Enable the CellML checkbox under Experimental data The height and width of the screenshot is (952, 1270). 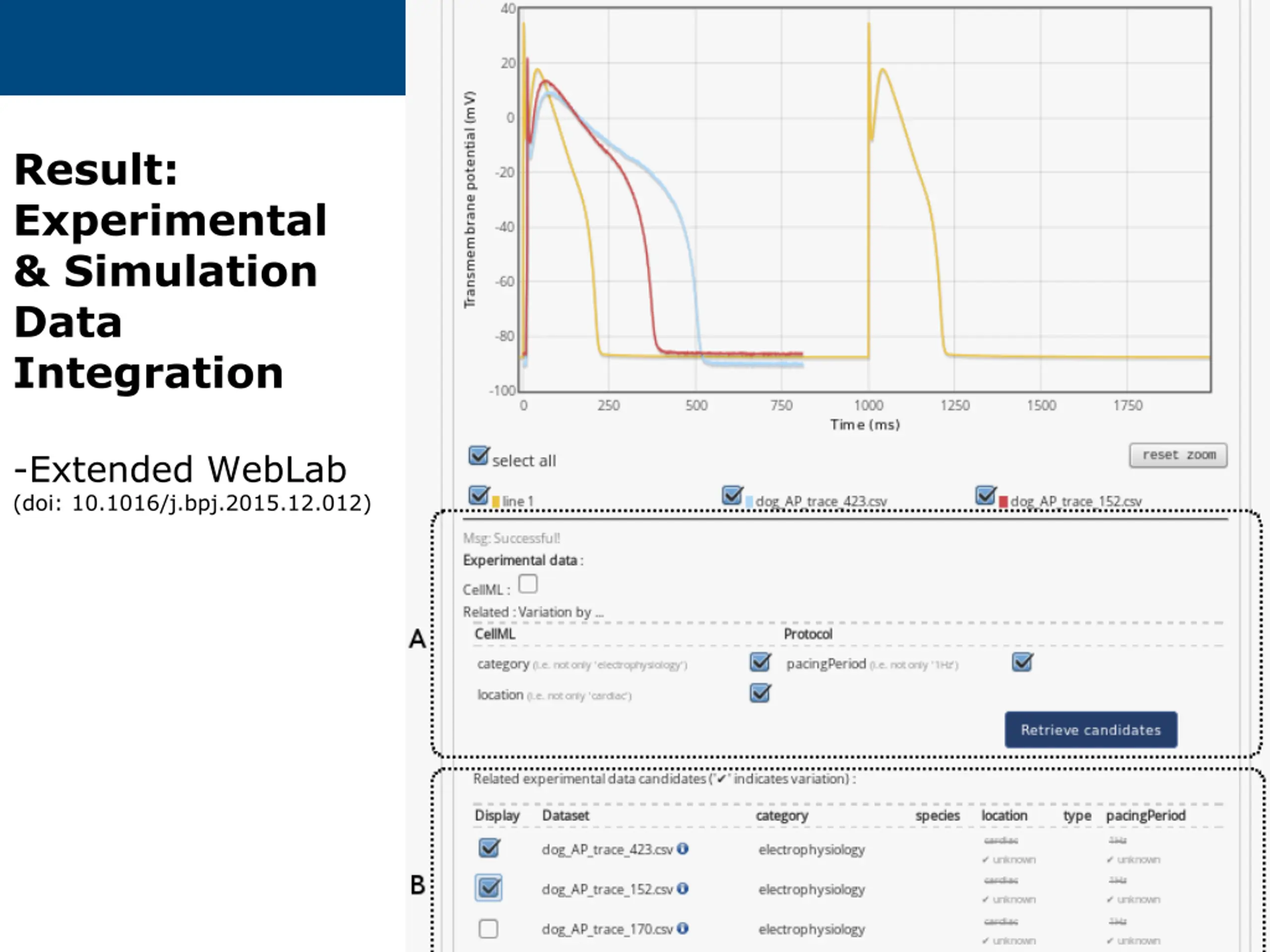(x=528, y=584)
